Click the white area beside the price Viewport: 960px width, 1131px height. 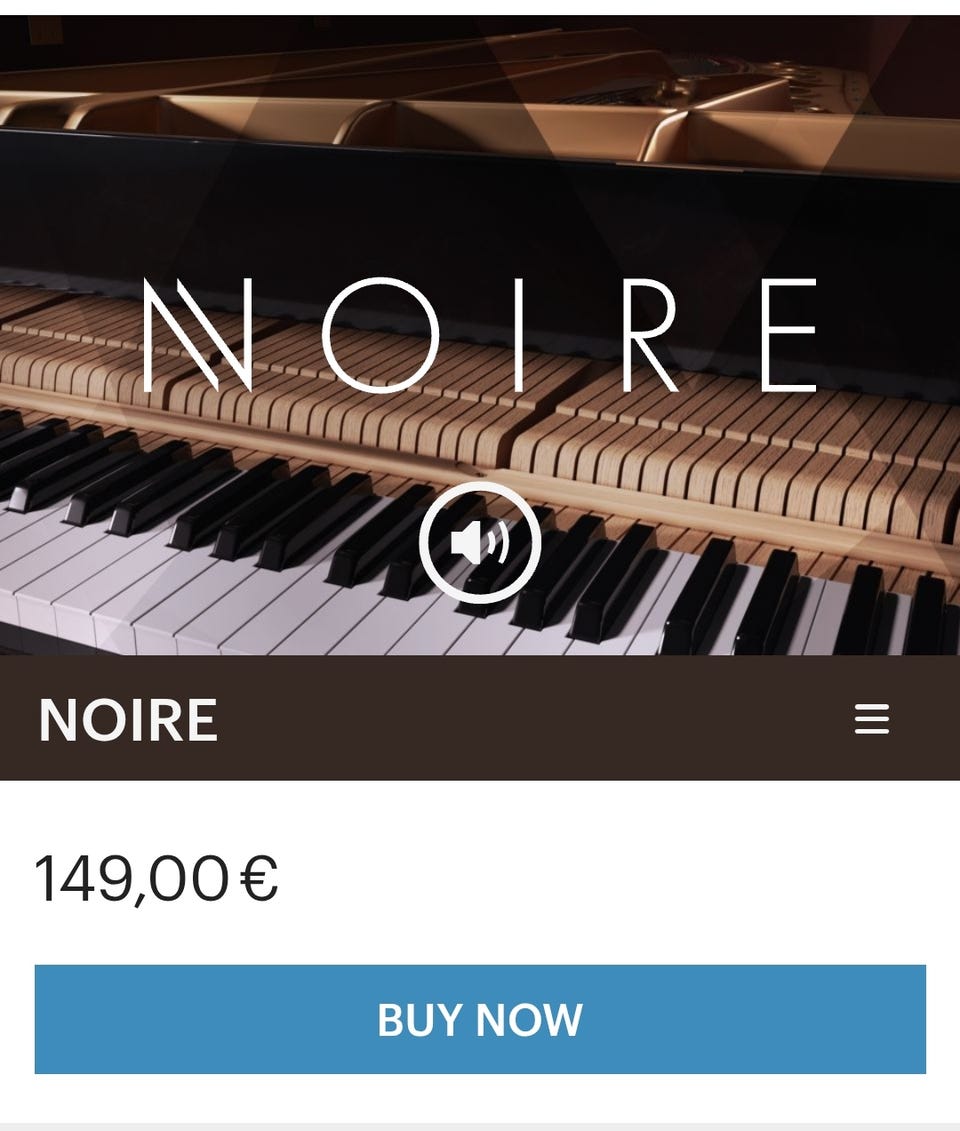coord(613,879)
